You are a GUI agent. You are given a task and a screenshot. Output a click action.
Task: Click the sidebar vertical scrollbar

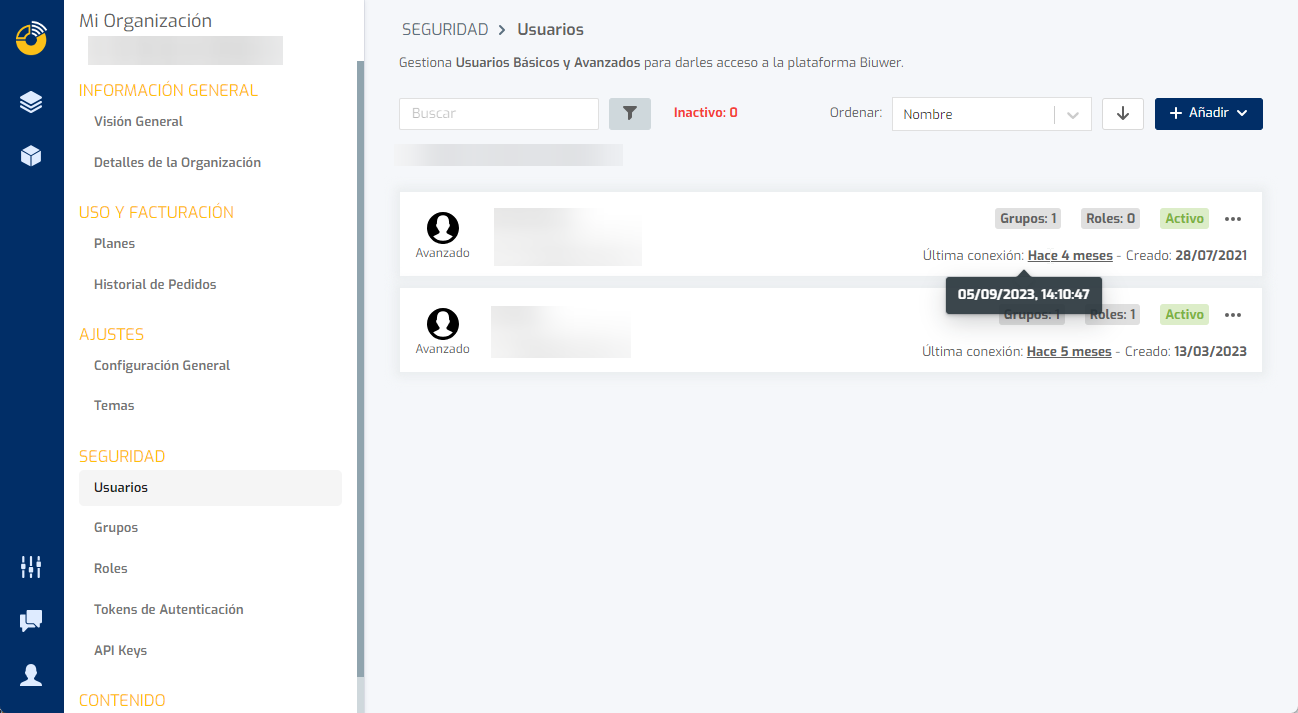(x=360, y=370)
